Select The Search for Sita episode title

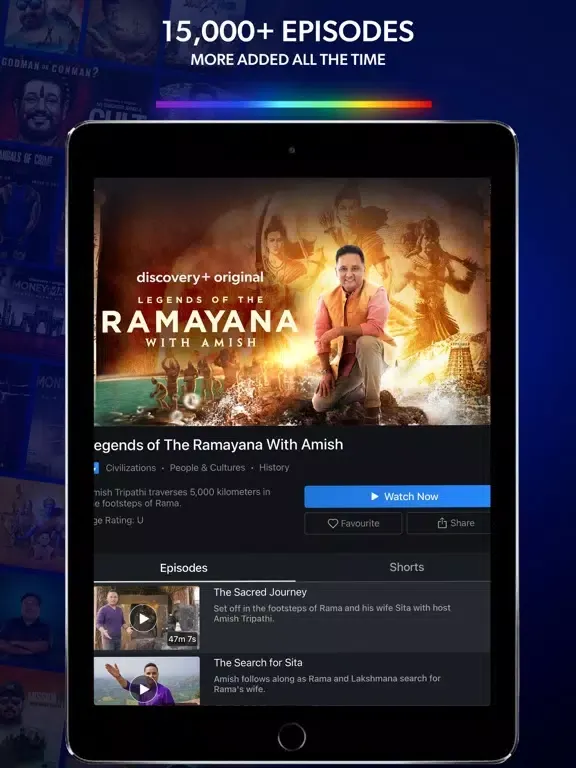coord(258,663)
